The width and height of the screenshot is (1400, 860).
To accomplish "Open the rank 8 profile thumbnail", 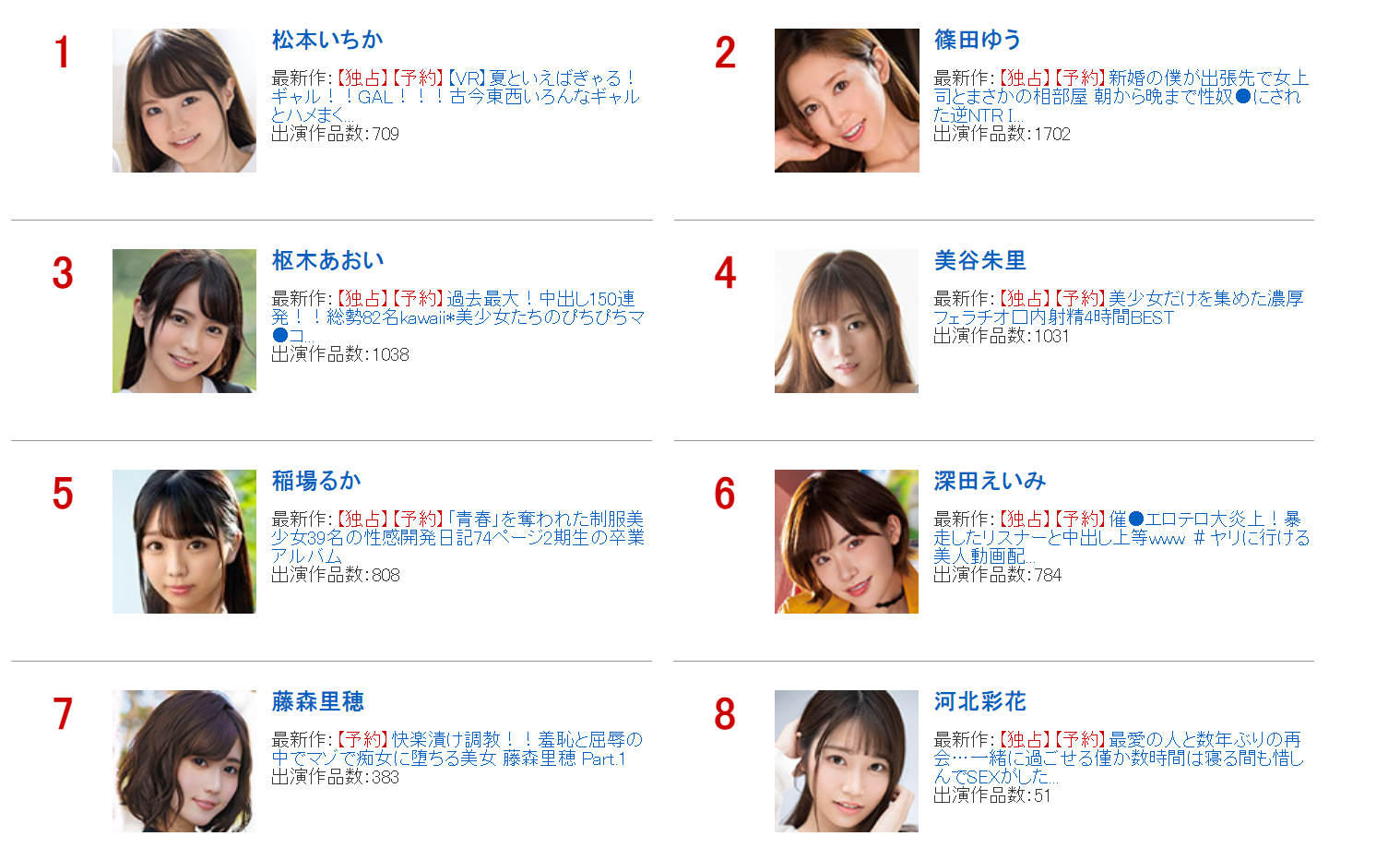I will (847, 761).
